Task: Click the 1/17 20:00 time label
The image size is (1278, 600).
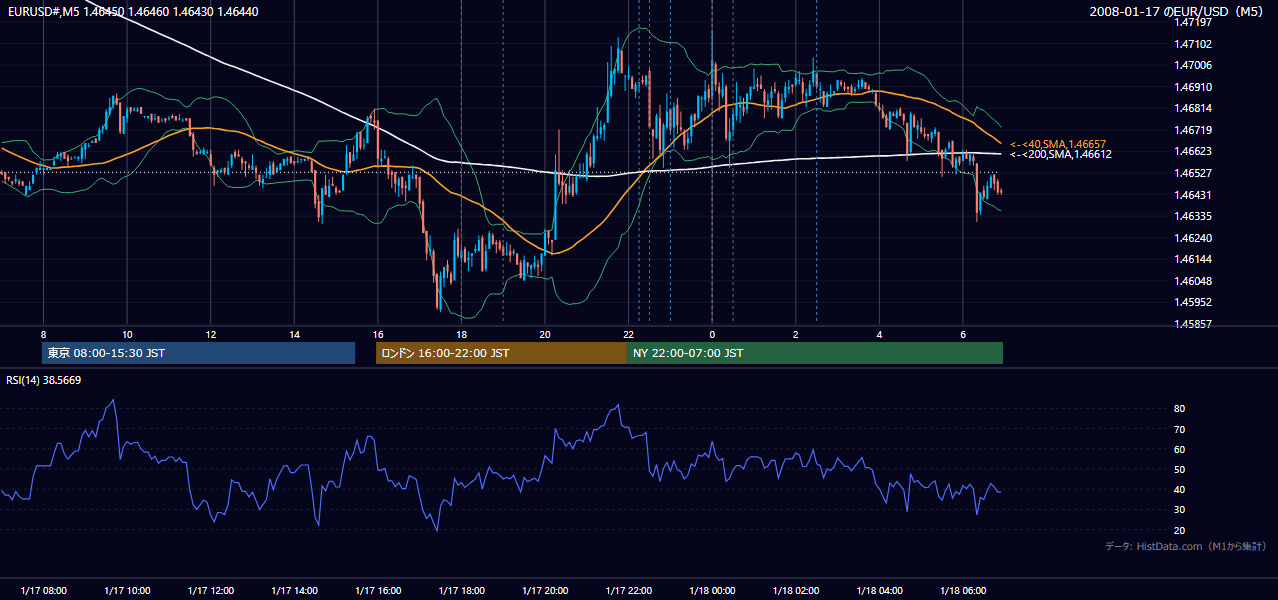Action: point(544,590)
